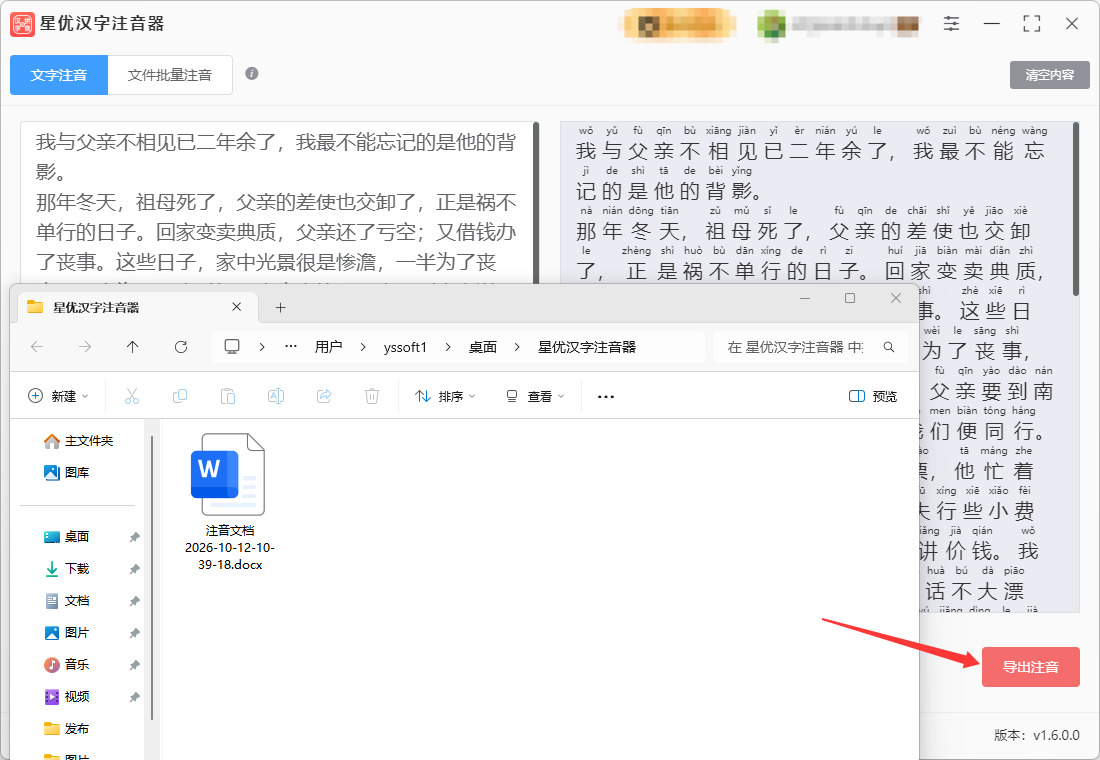Select the 注音文档 2026-10-12-10-39-18.docx file

(229, 501)
